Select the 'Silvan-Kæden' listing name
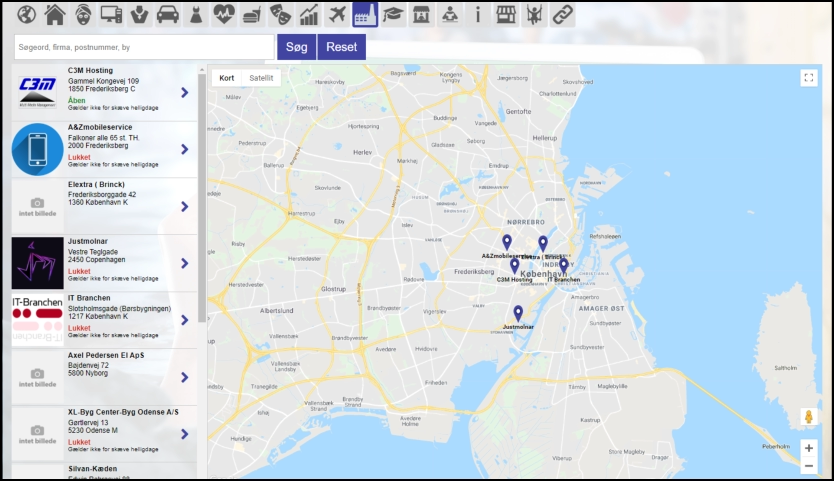This screenshot has width=834, height=481. [x=92, y=469]
